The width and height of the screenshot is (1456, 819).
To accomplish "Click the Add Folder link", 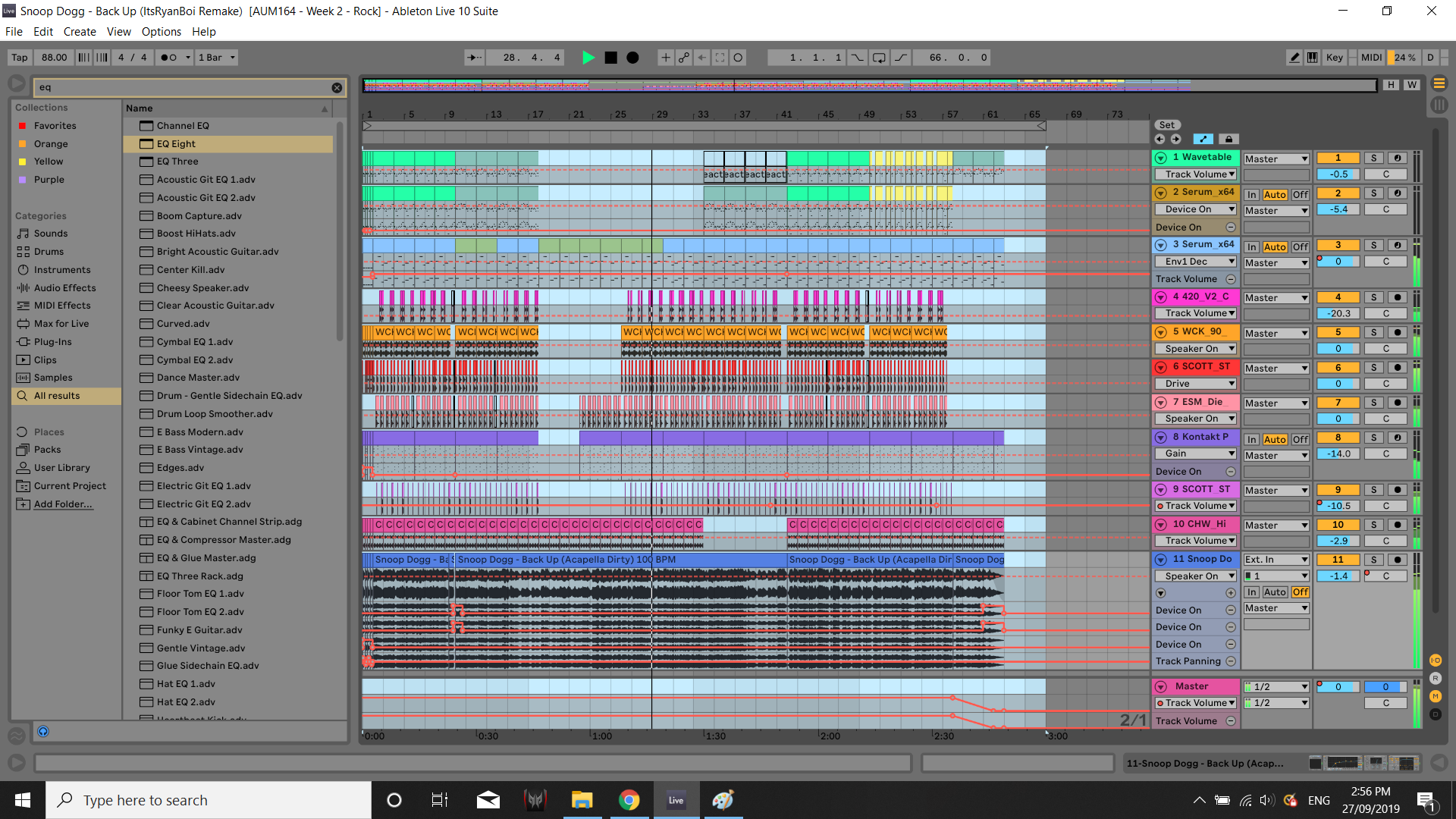I will [x=63, y=504].
